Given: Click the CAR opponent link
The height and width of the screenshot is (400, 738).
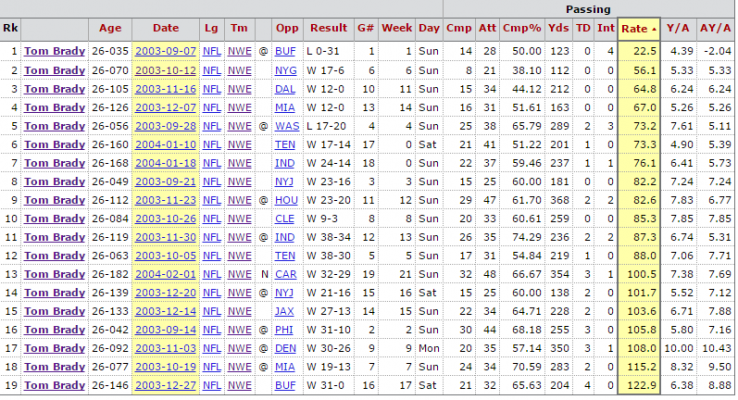Looking at the screenshot, I should coord(286,274).
